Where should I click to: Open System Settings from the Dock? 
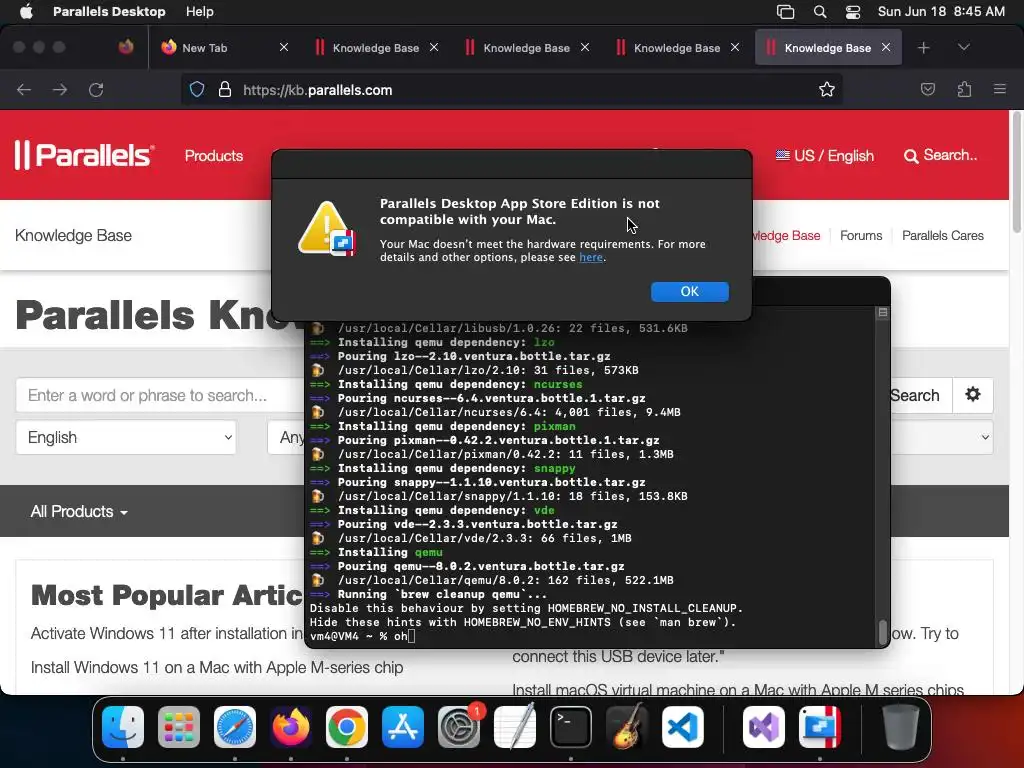pos(459,727)
